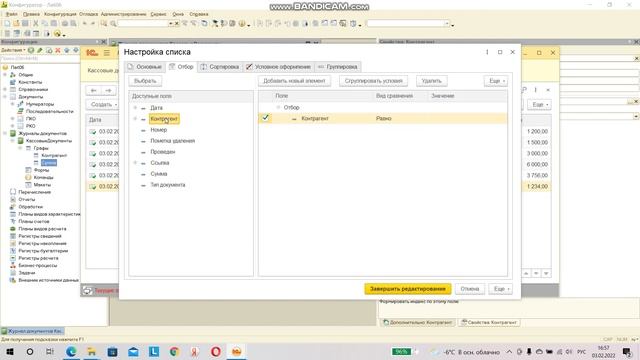Select Регистры сведений in configuration tree
640x360 pixels.
tap(40, 236)
